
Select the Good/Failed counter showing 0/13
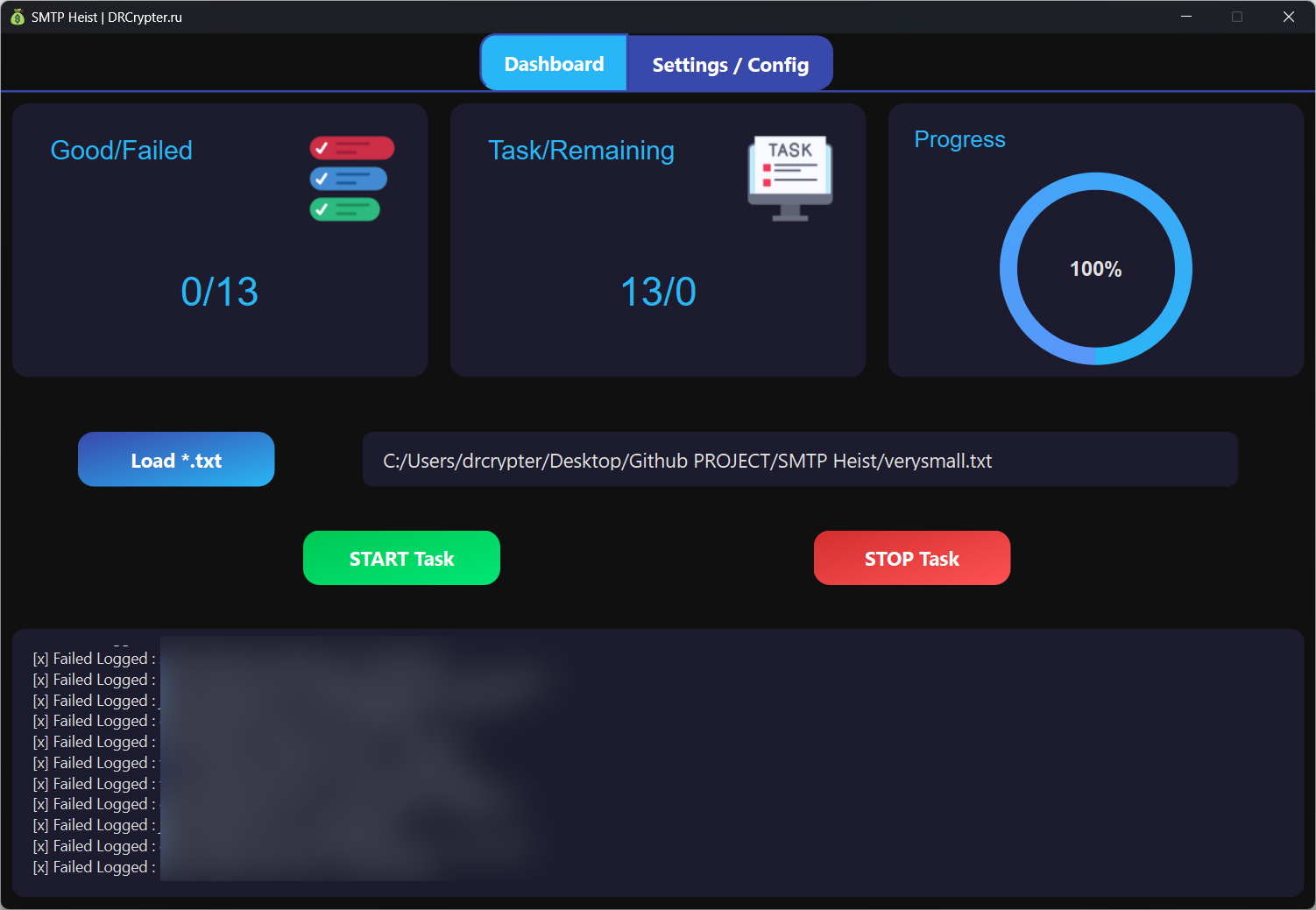point(219,292)
